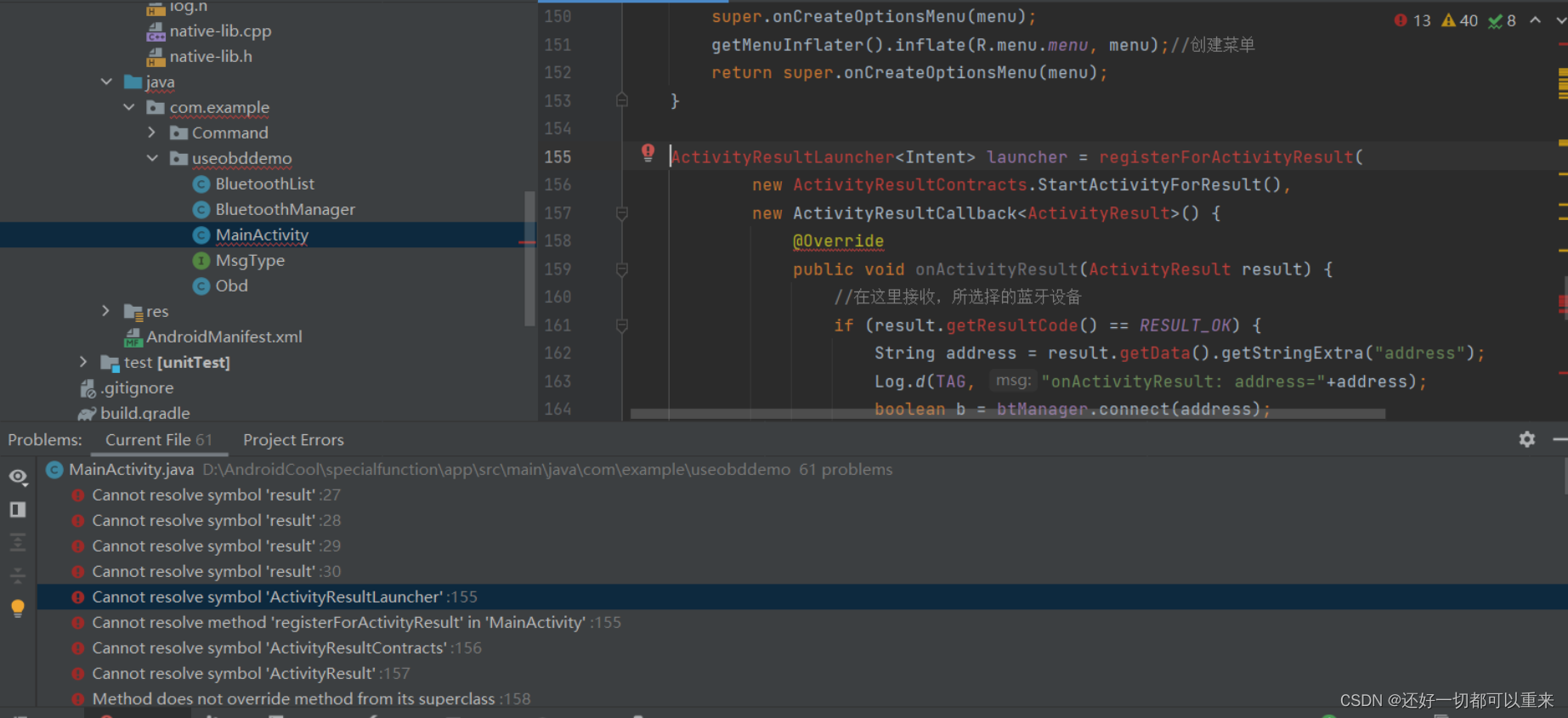1568x718 pixels.
Task: Open native-lib.cpp file in project tree
Action: [220, 31]
